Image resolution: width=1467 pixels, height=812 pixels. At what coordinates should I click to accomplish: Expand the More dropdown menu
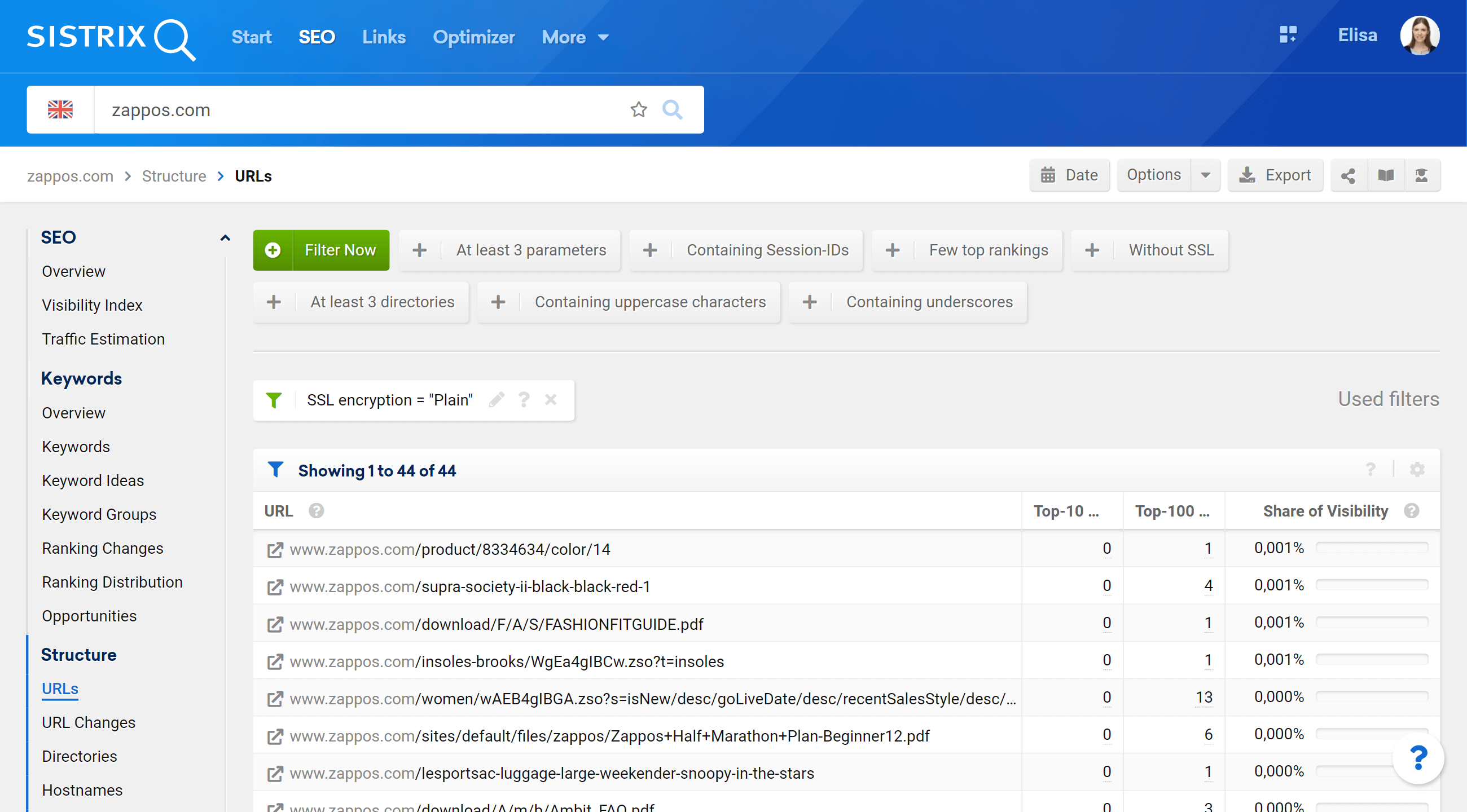click(x=575, y=37)
